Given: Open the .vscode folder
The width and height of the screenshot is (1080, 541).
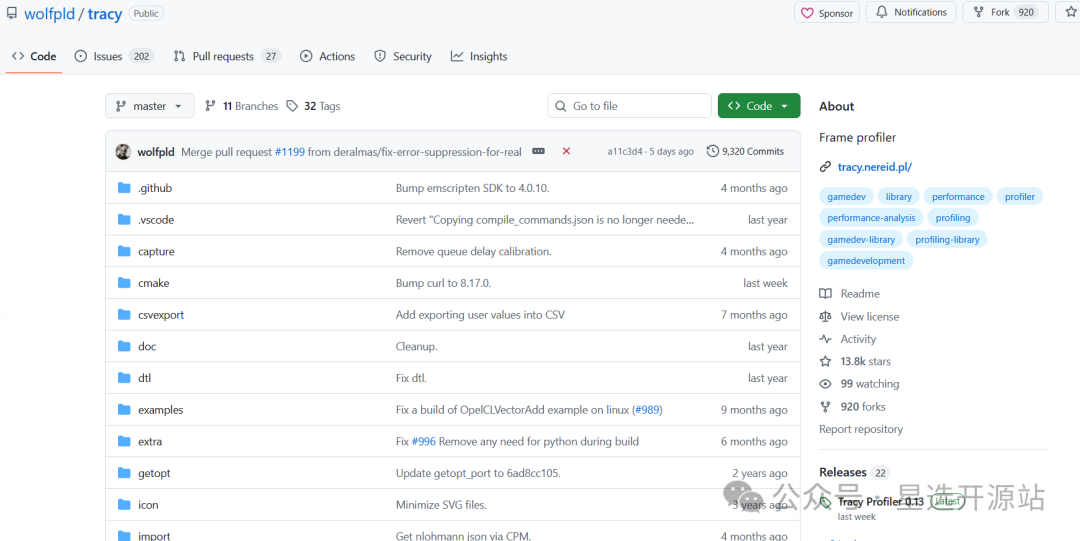Looking at the screenshot, I should pyautogui.click(x=156, y=220).
